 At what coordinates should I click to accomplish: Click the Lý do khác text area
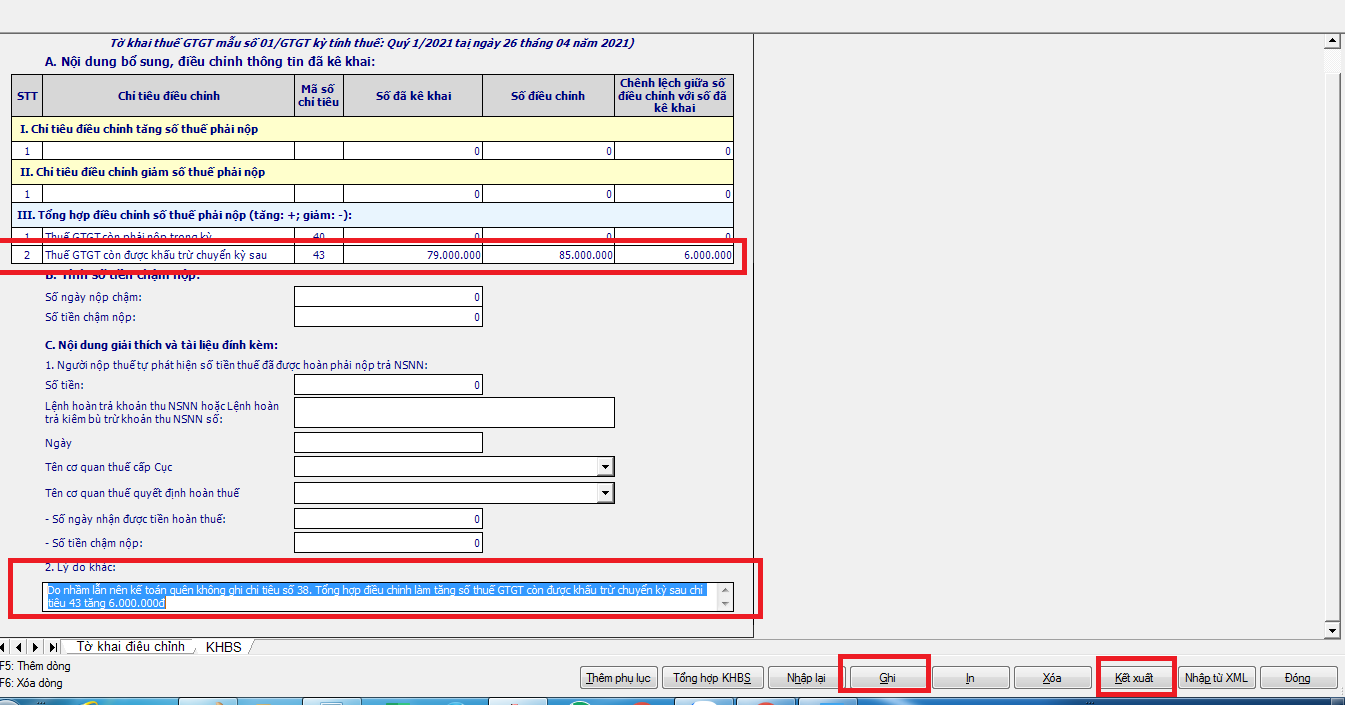tap(389, 597)
